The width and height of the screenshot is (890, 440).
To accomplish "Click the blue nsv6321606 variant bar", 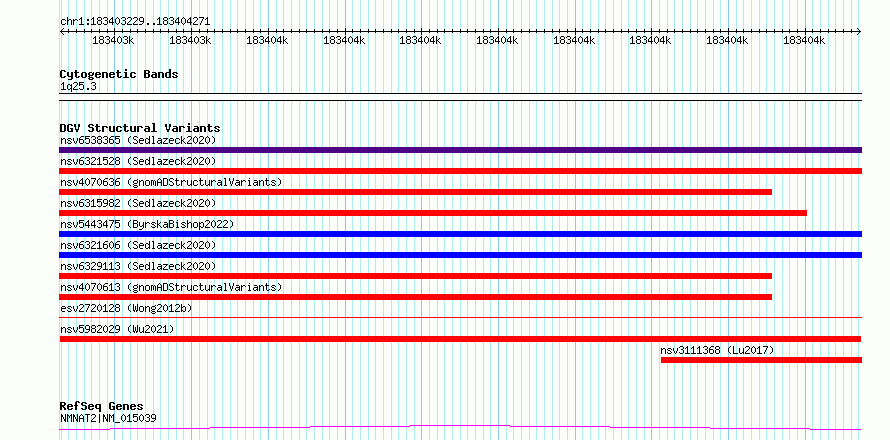I will click(x=460, y=255).
